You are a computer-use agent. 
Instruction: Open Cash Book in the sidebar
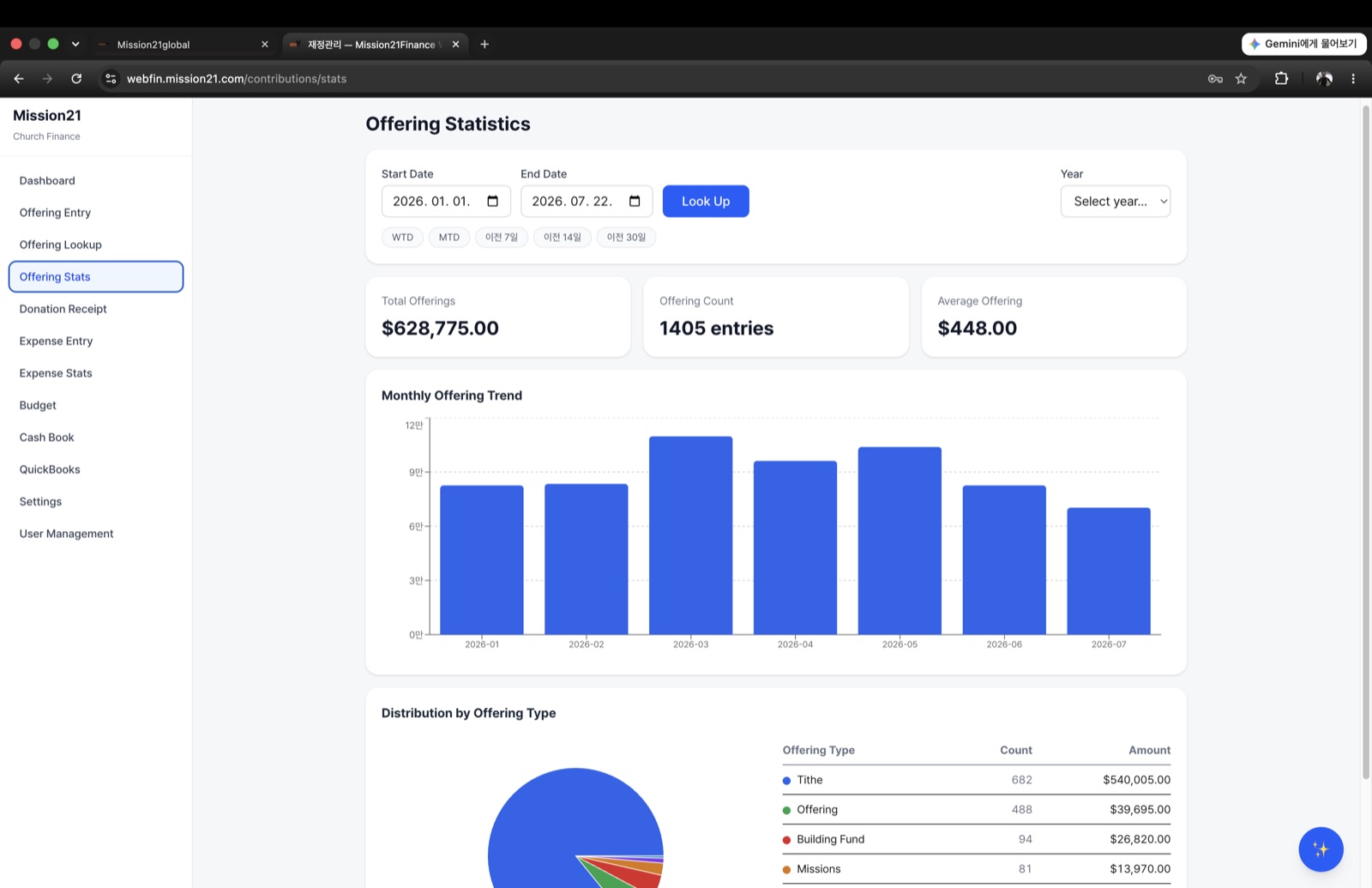(46, 438)
